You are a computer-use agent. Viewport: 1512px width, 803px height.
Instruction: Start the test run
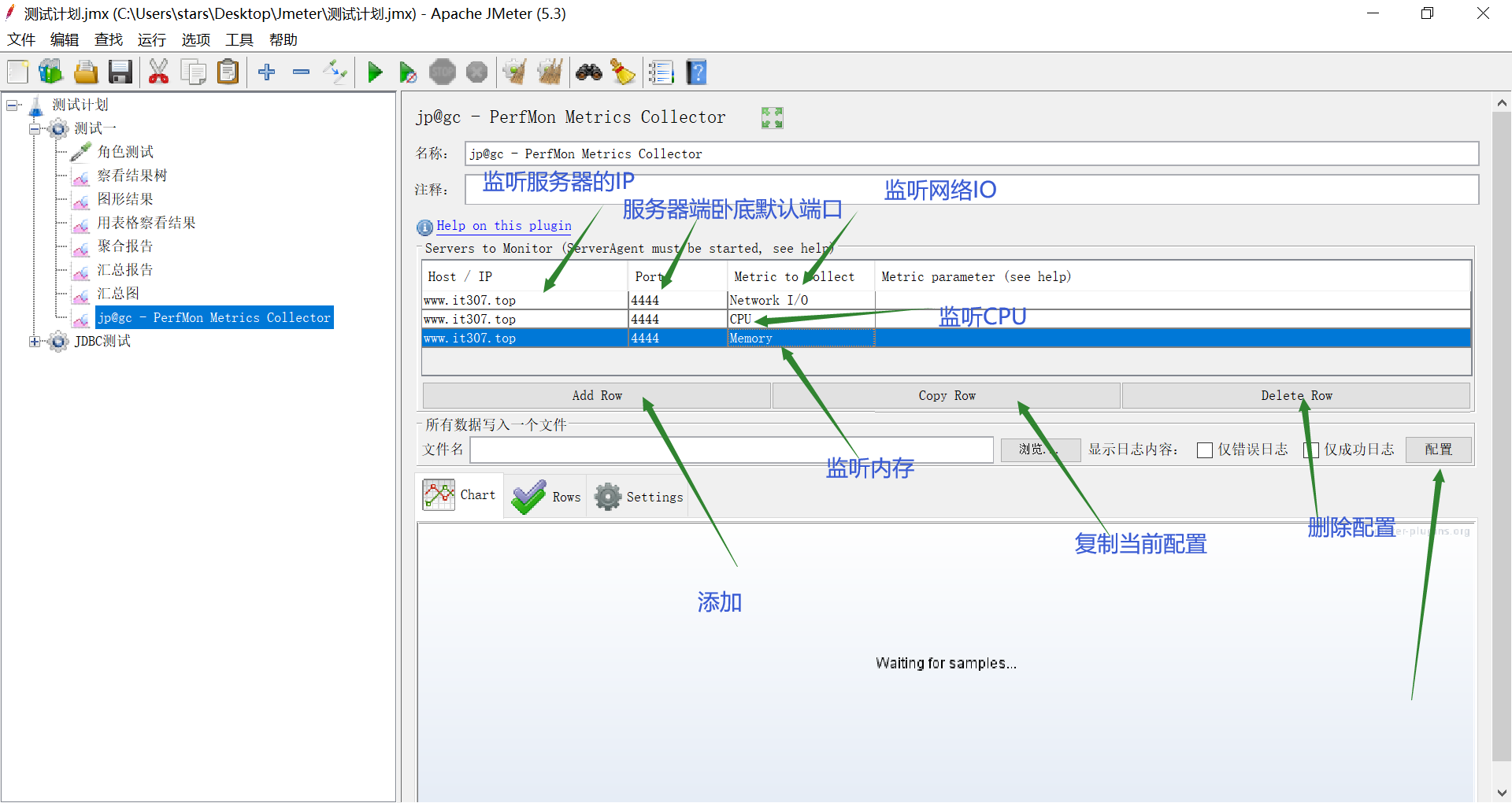(375, 72)
